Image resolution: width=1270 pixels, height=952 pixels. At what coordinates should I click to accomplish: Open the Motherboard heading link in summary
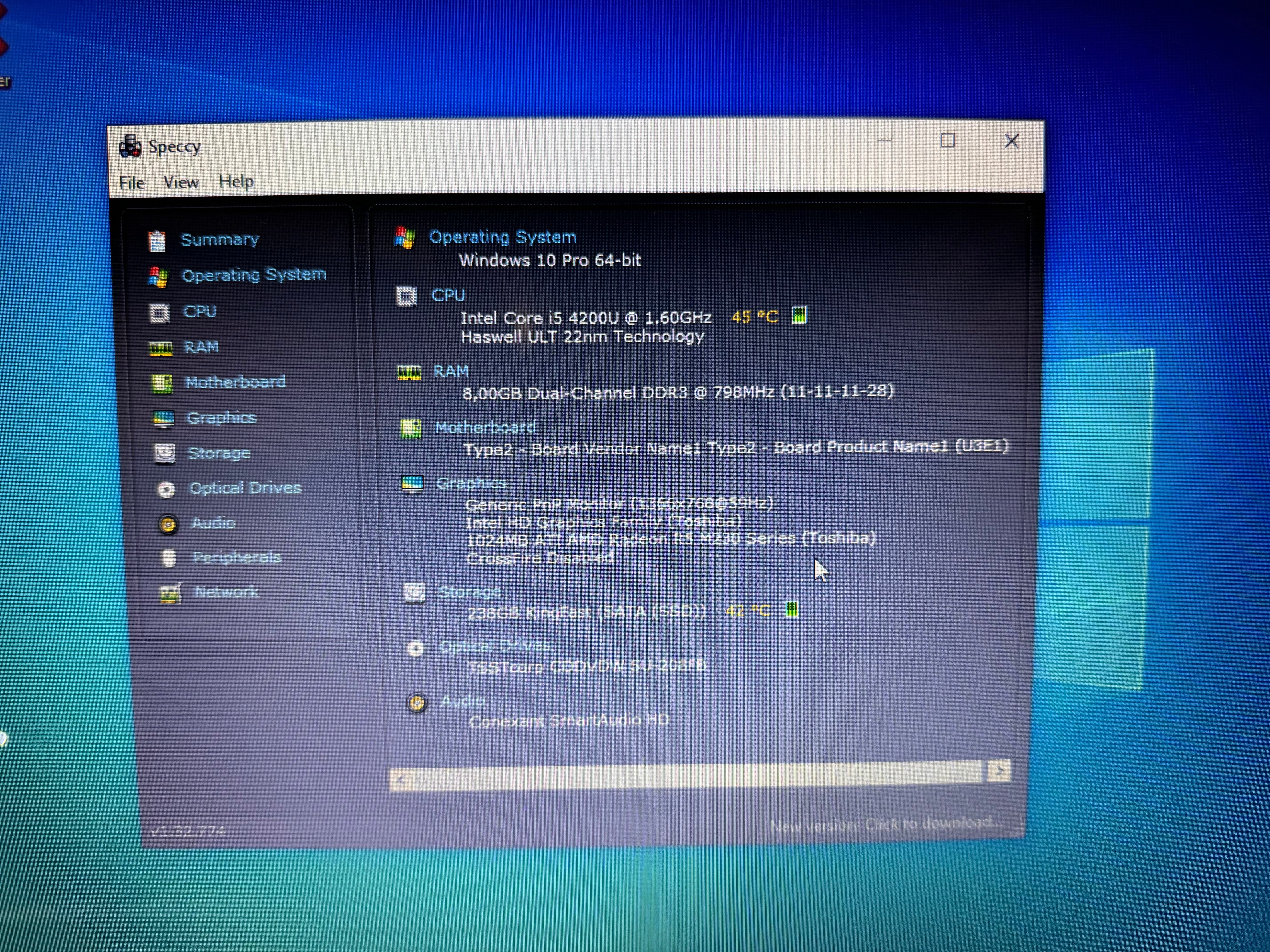[485, 428]
